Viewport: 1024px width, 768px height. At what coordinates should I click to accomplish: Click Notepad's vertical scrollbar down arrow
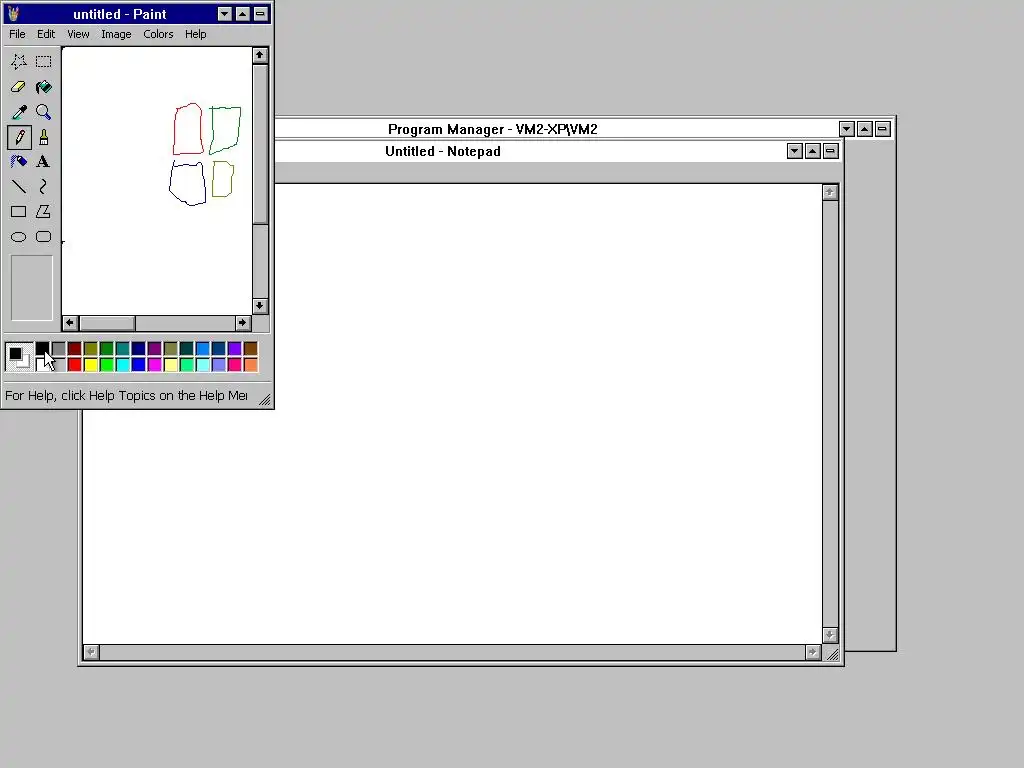click(830, 635)
